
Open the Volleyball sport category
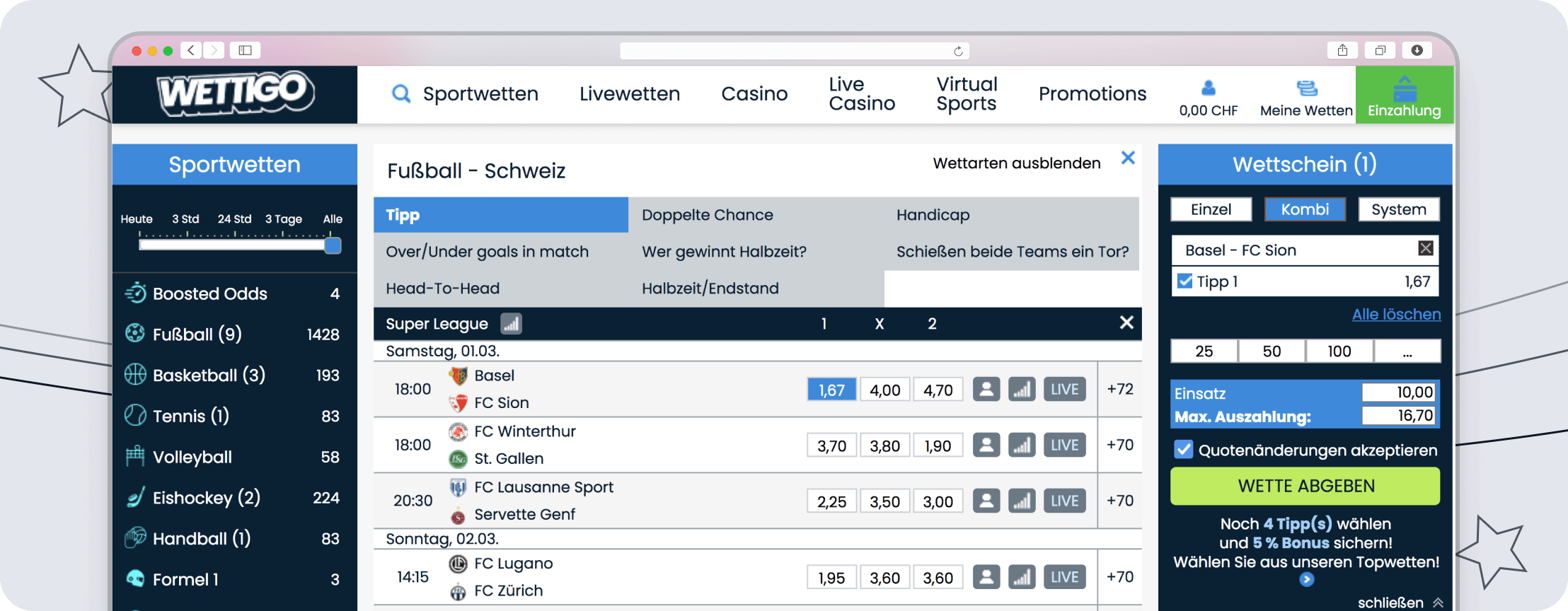pyautogui.click(x=234, y=457)
